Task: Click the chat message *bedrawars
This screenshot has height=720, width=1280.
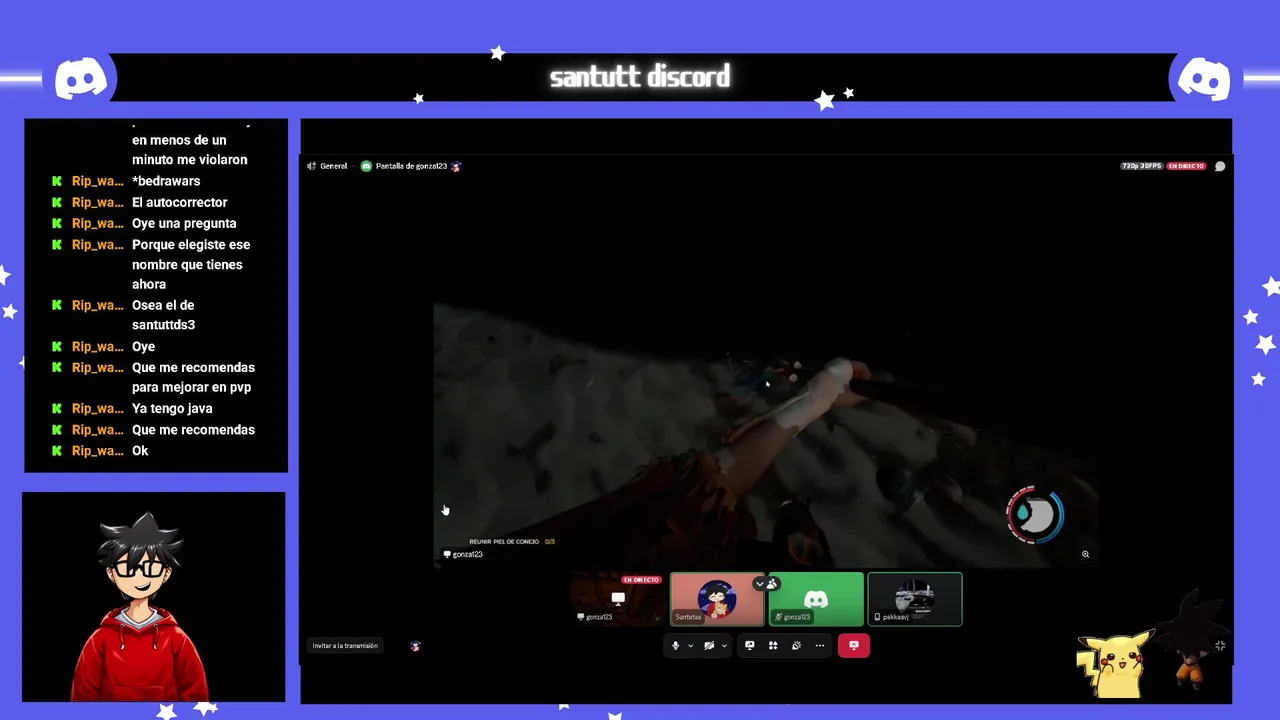Action: (x=166, y=181)
